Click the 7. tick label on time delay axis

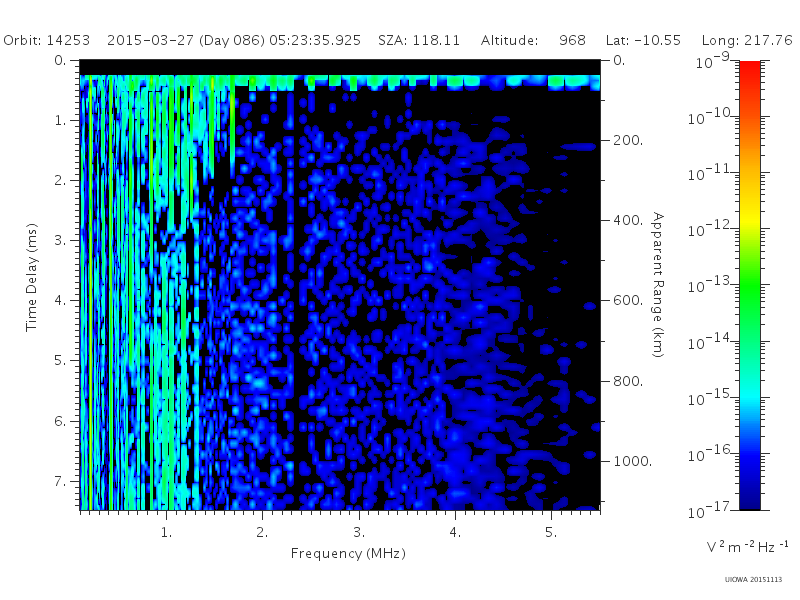pyautogui.click(x=60, y=481)
